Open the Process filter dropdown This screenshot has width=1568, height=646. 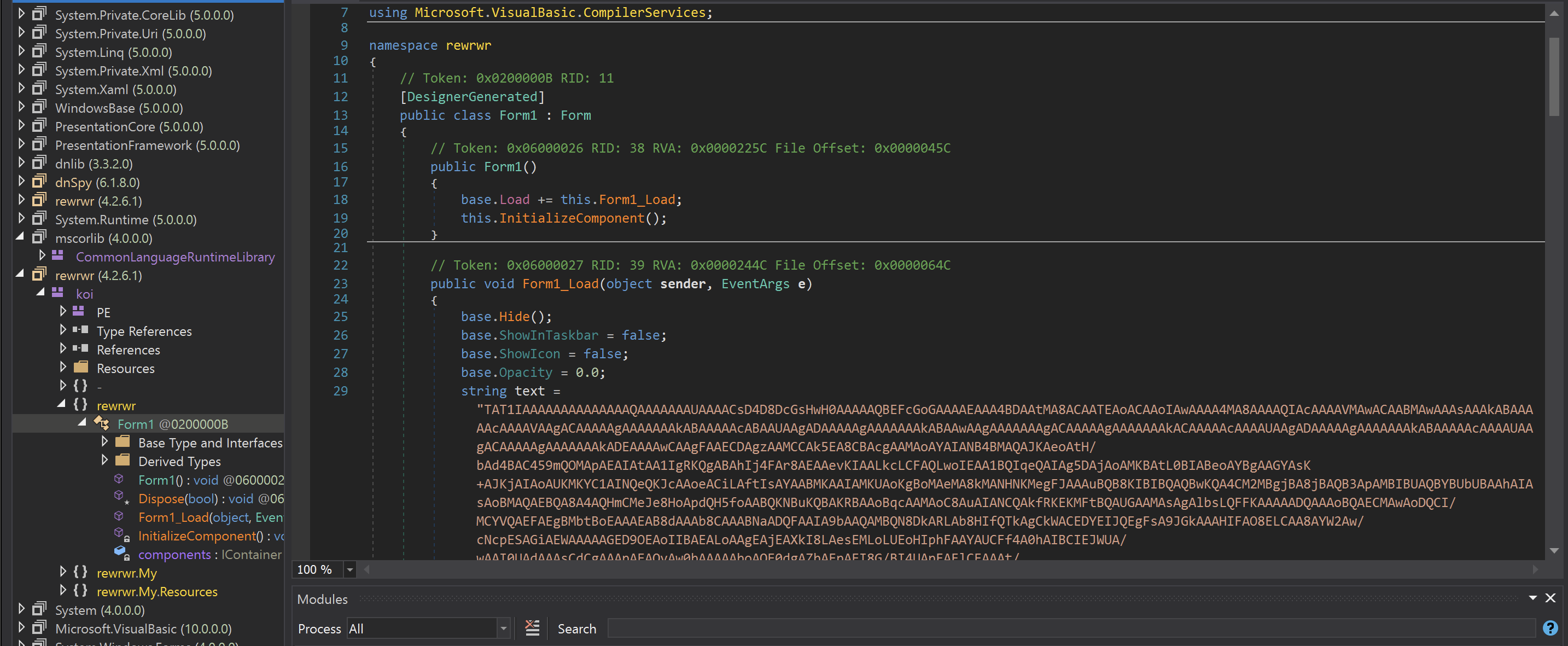503,628
